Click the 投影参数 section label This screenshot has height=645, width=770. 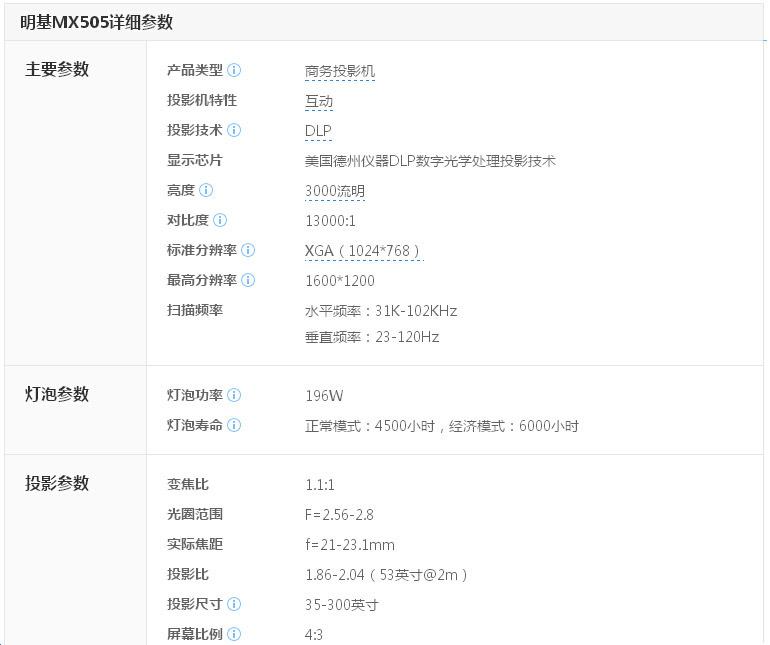tap(57, 483)
